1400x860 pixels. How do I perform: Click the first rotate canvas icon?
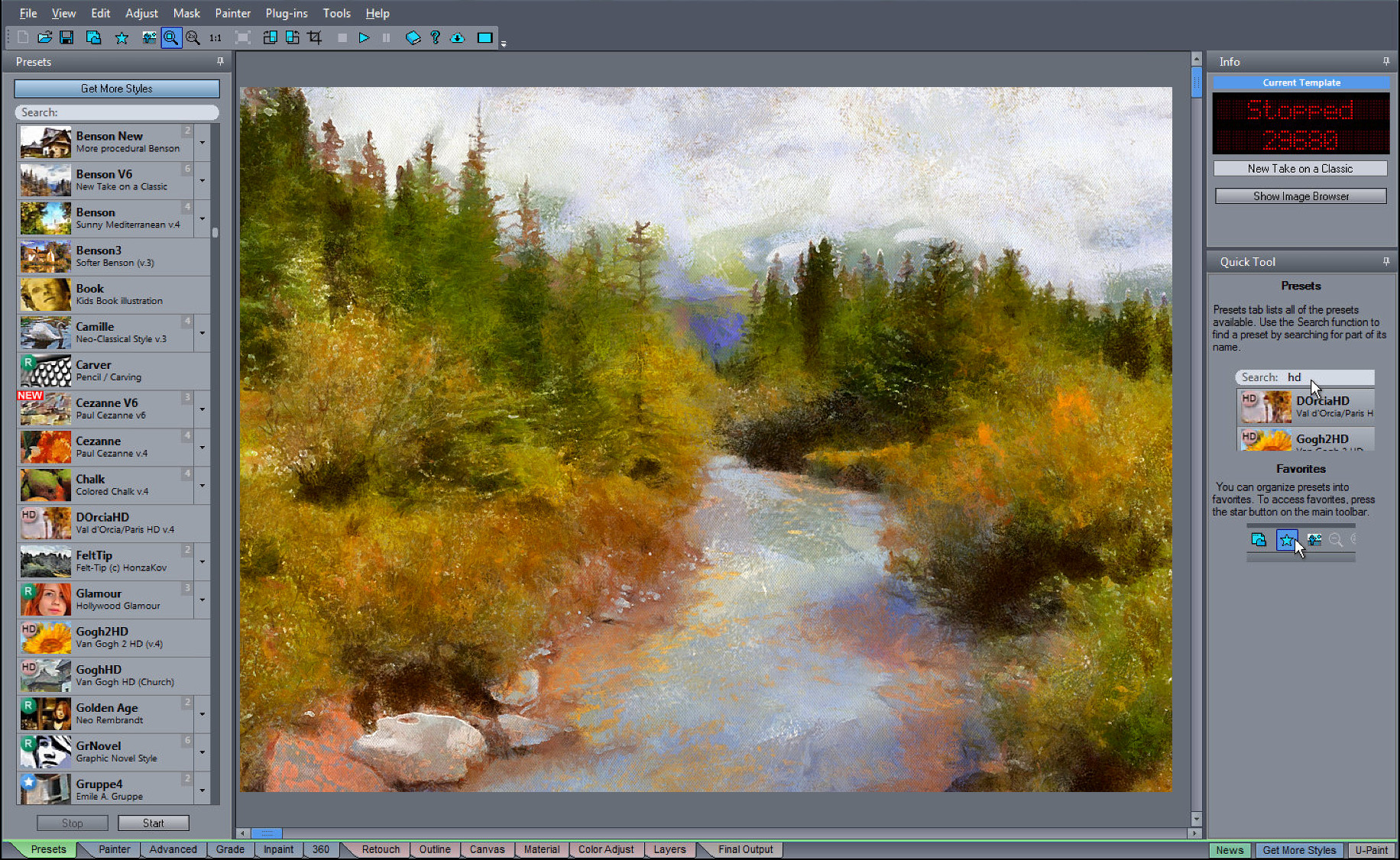pos(270,37)
